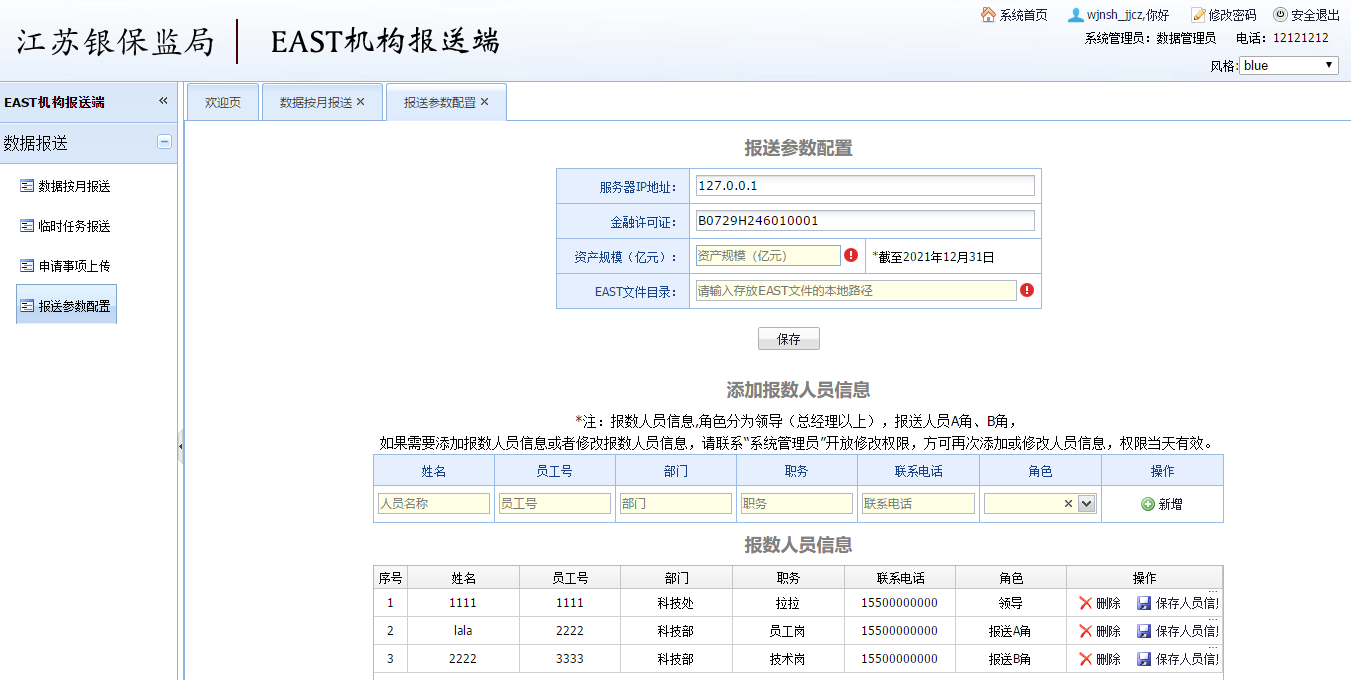Open 申请事项上传 from the sidebar menu
This screenshot has height=680, width=1351.
[x=66, y=266]
